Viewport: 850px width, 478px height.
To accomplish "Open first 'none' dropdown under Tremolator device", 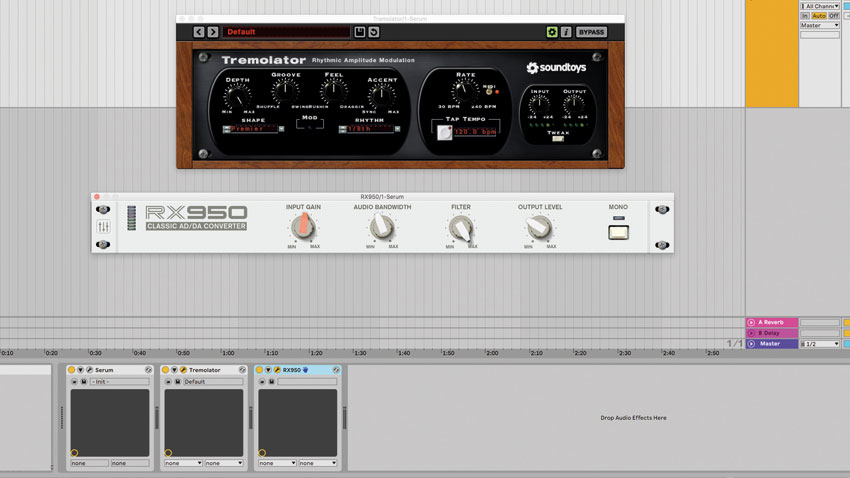I will [x=183, y=463].
